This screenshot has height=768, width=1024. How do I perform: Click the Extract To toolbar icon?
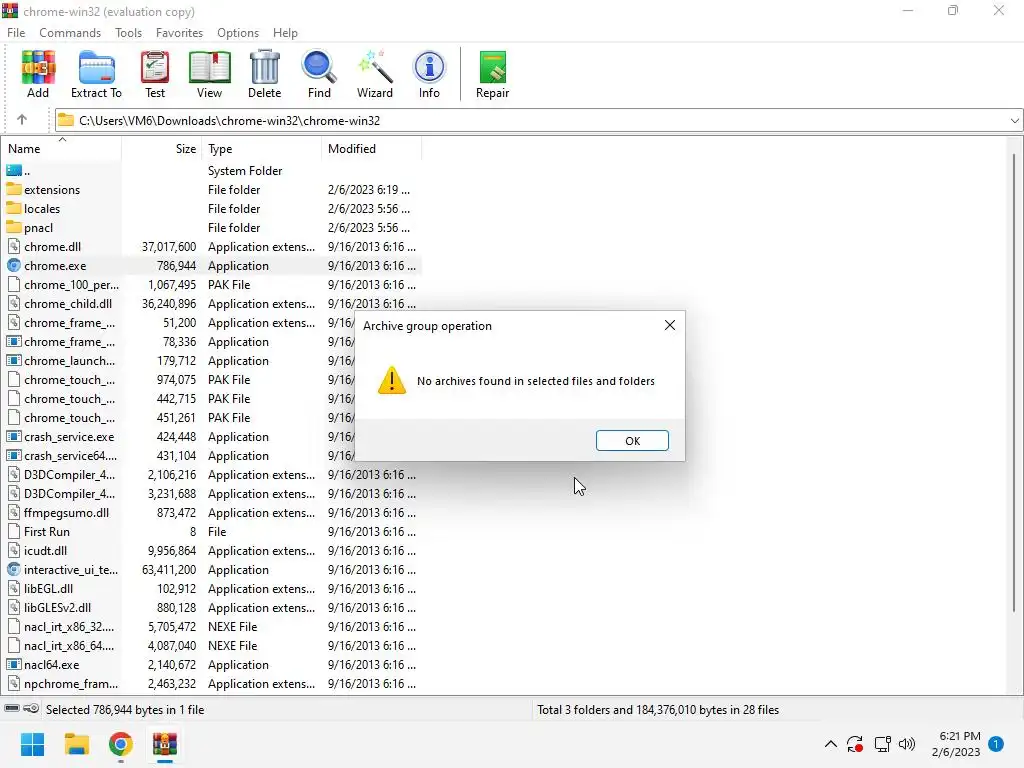click(x=96, y=74)
